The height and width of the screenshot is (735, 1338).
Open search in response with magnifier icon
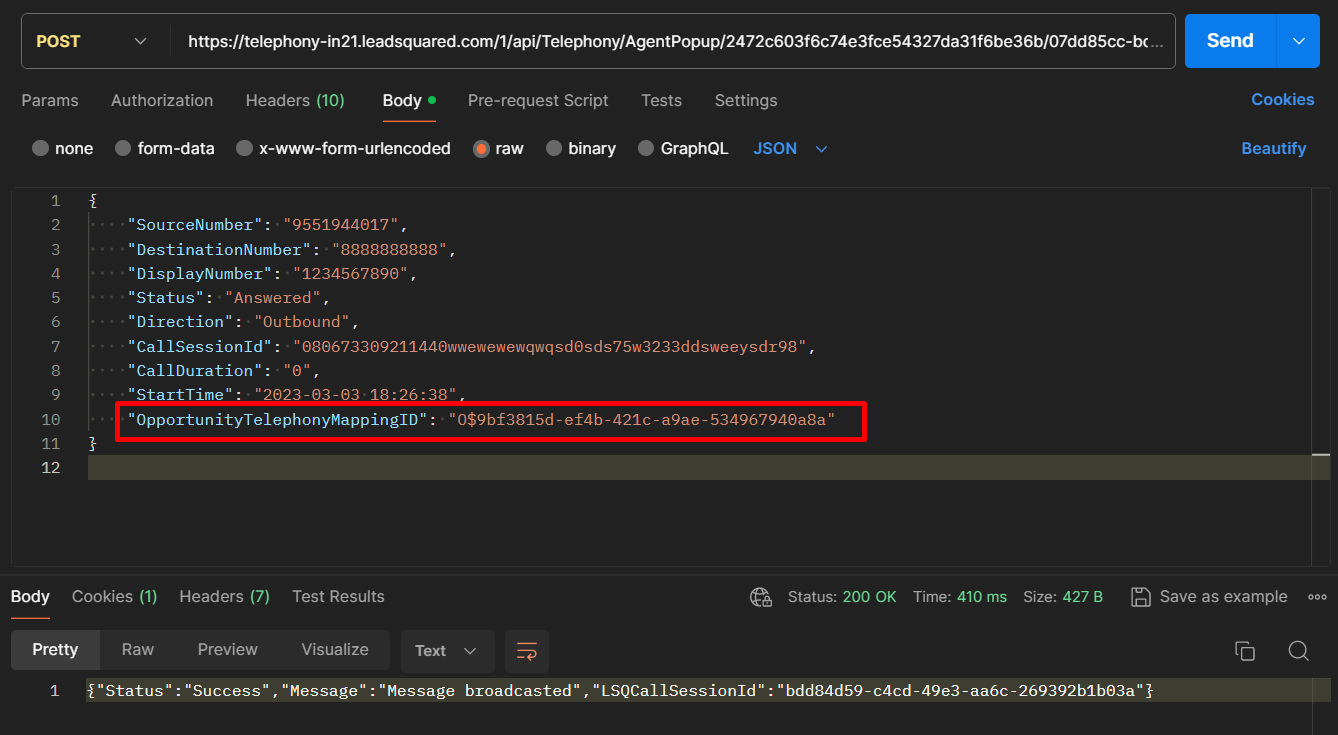pyautogui.click(x=1298, y=651)
